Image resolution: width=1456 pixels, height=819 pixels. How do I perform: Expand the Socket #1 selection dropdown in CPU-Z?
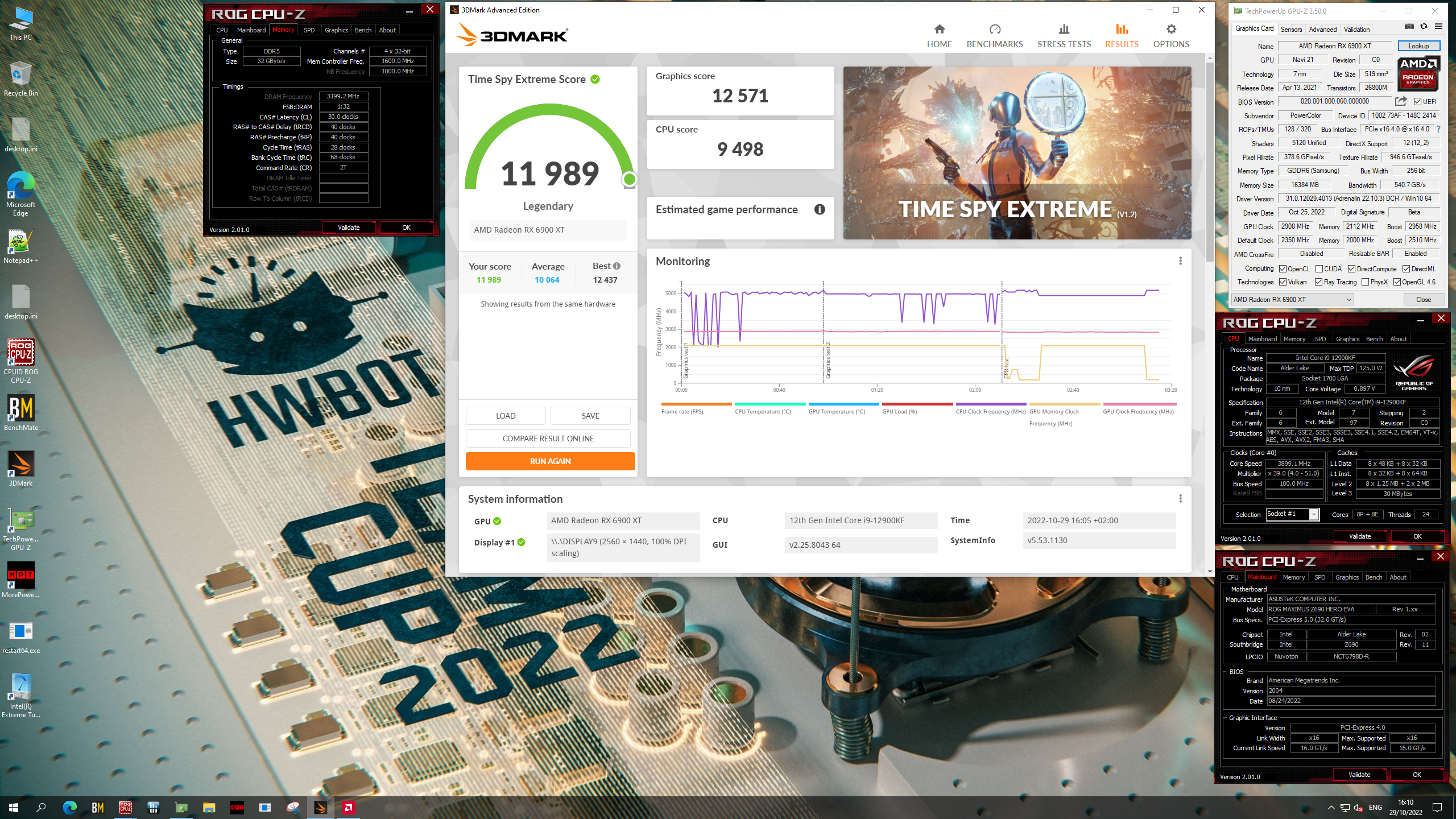pyautogui.click(x=1313, y=514)
